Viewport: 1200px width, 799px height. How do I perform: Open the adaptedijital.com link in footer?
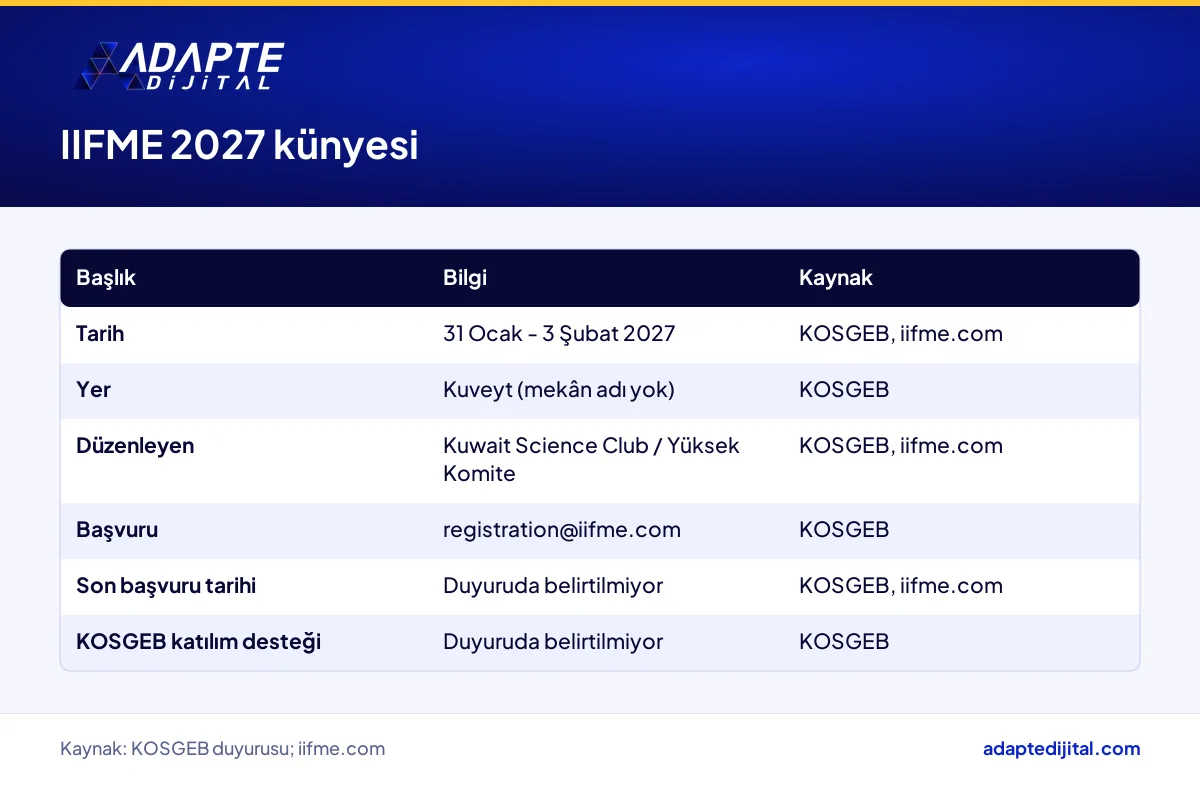pyautogui.click(x=1061, y=749)
